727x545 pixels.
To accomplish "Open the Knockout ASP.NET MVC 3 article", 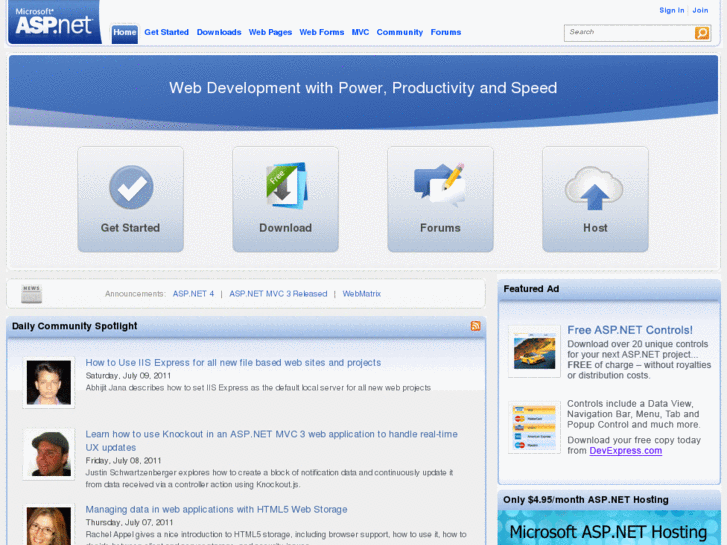I will pyautogui.click(x=272, y=441).
